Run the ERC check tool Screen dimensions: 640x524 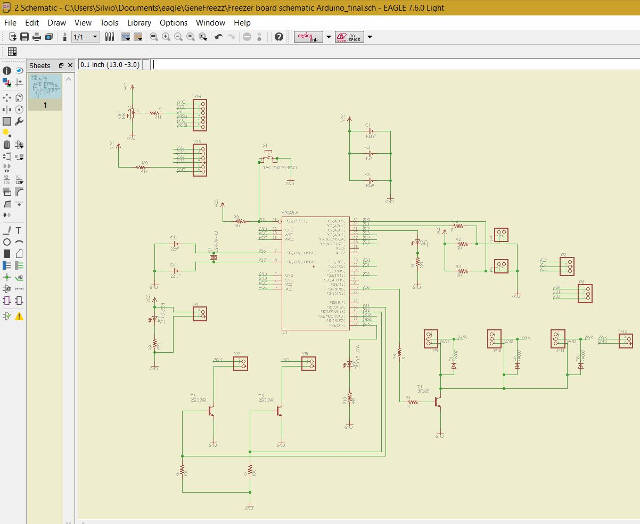click(x=7, y=316)
